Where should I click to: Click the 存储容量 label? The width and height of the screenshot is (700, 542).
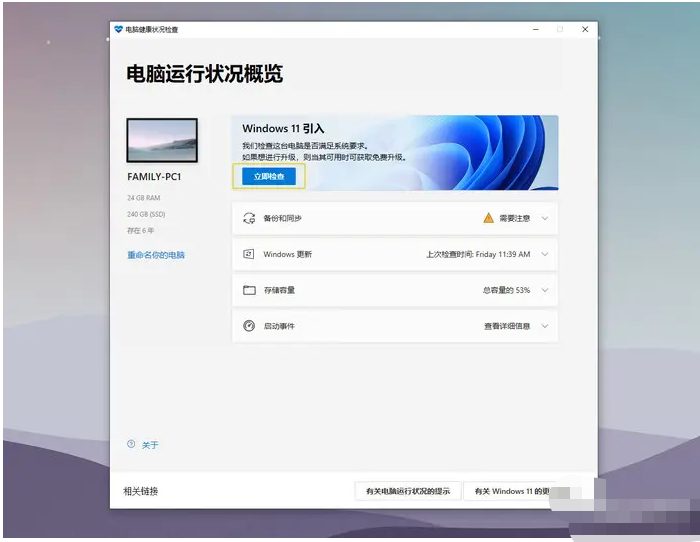[279, 290]
